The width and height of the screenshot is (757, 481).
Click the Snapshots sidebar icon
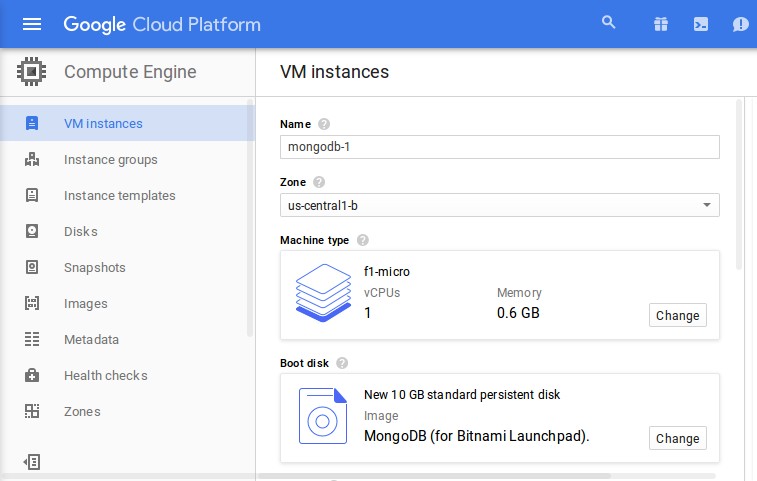(x=32, y=267)
